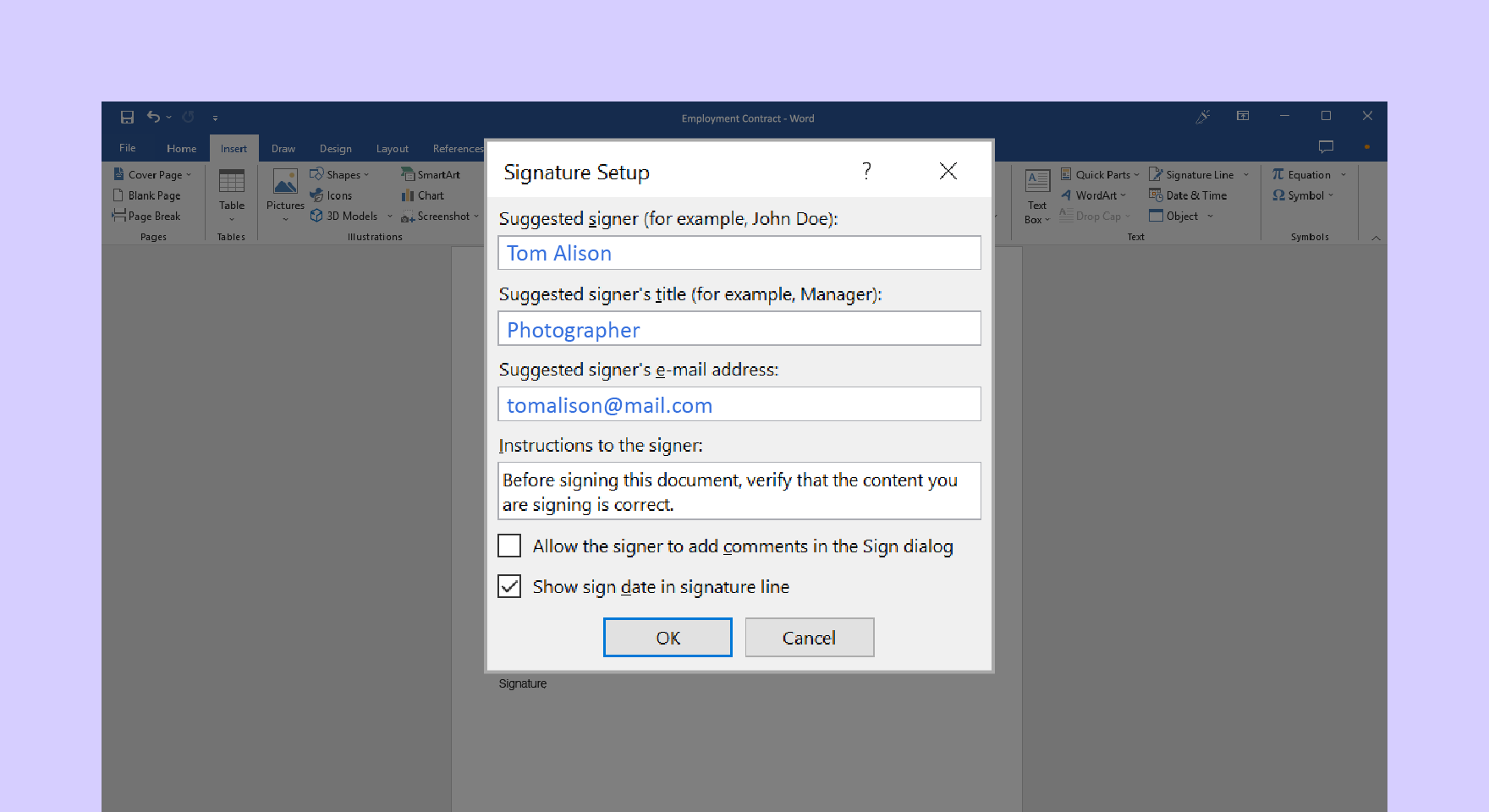Insert a Page Break
The image size is (1489, 812).
152,216
